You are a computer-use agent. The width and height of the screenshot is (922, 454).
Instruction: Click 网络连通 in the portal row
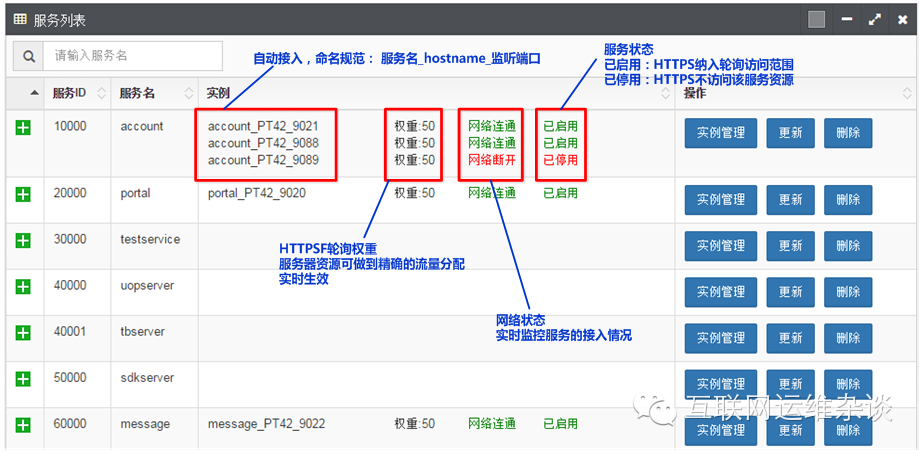point(492,193)
